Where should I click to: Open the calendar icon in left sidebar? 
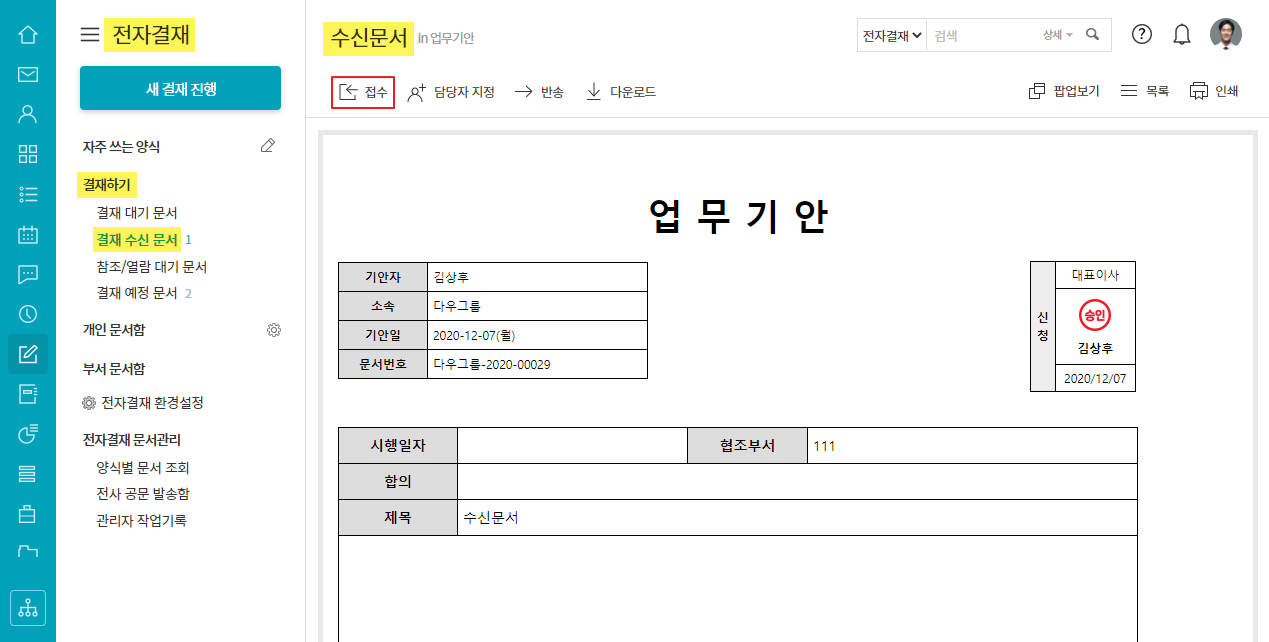[x=28, y=235]
